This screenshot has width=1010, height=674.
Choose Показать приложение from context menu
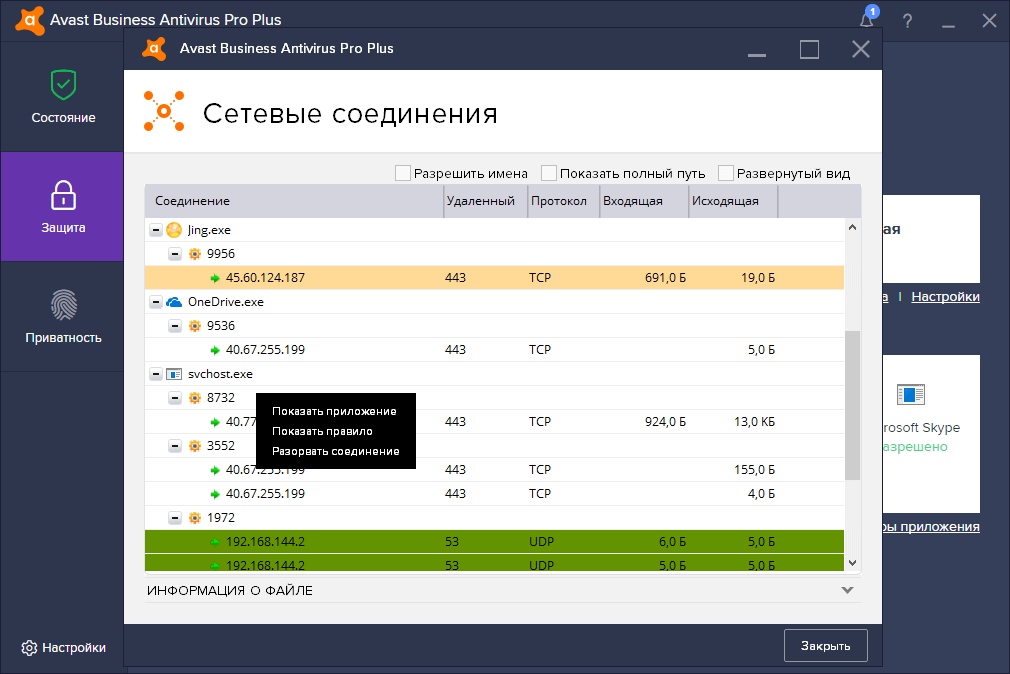pos(334,411)
